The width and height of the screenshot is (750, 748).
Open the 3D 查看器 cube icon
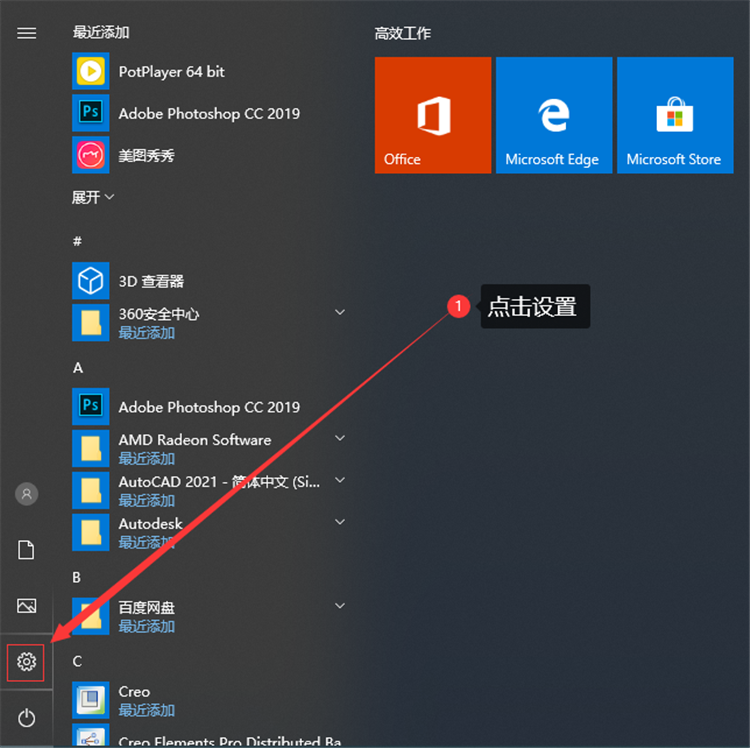point(90,281)
